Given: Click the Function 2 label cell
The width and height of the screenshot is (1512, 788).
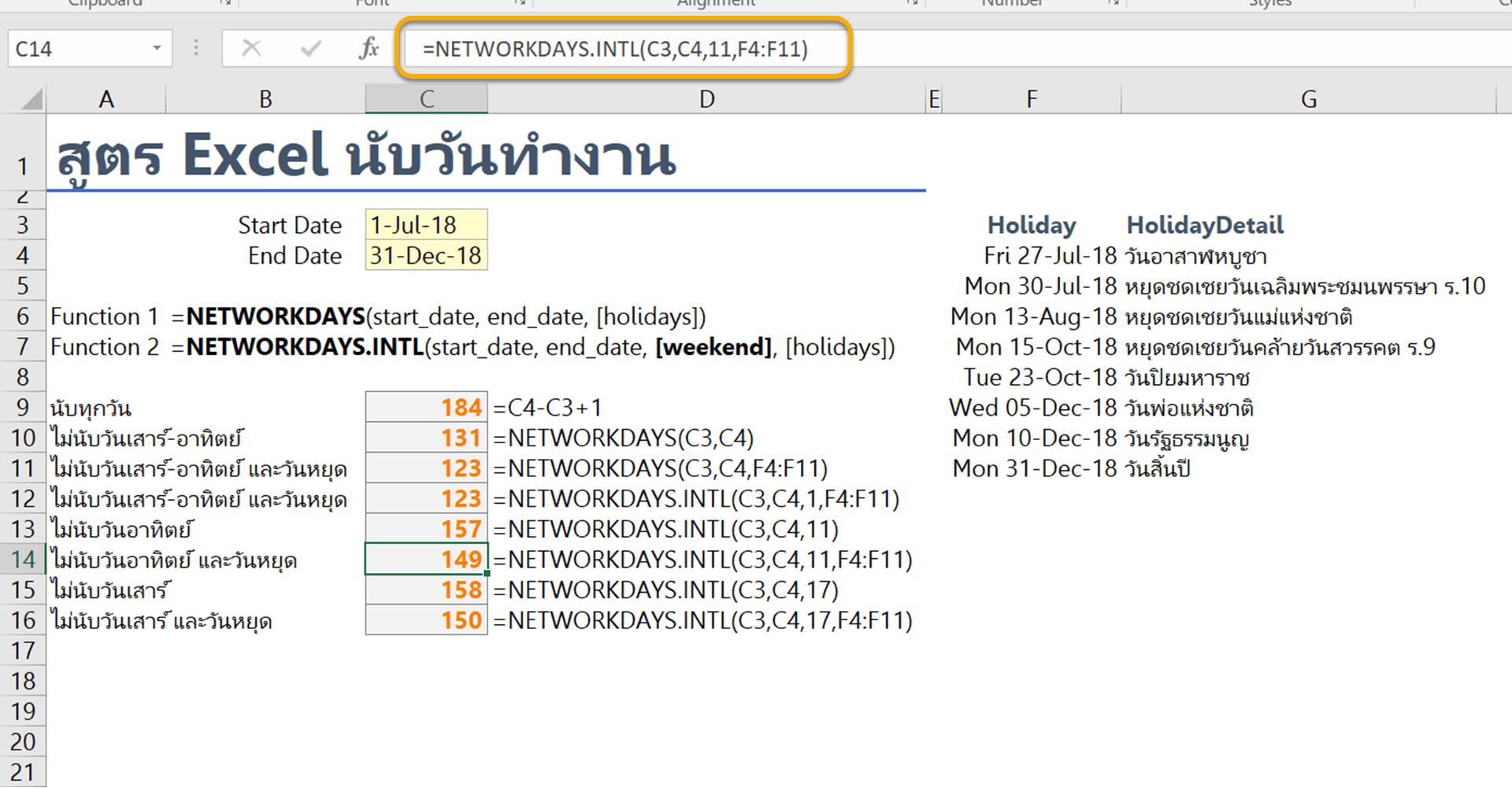Looking at the screenshot, I should pos(105,347).
